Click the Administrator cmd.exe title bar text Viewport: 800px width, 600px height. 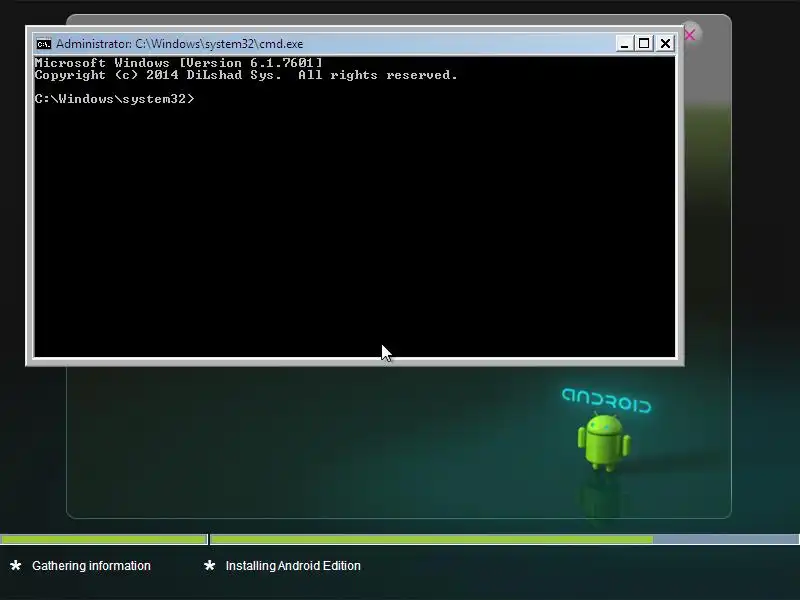tap(179, 44)
